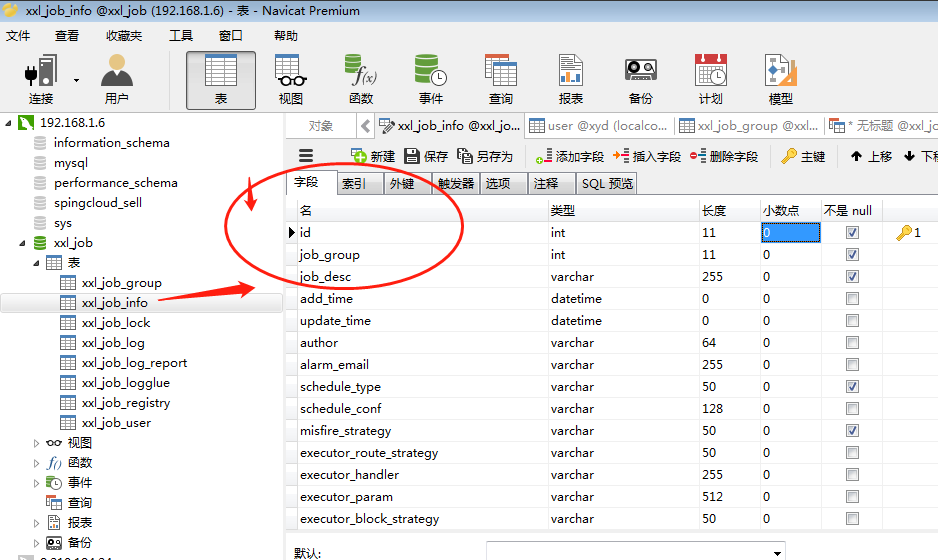Open the 计划 schedule toolbar button

(x=711, y=80)
